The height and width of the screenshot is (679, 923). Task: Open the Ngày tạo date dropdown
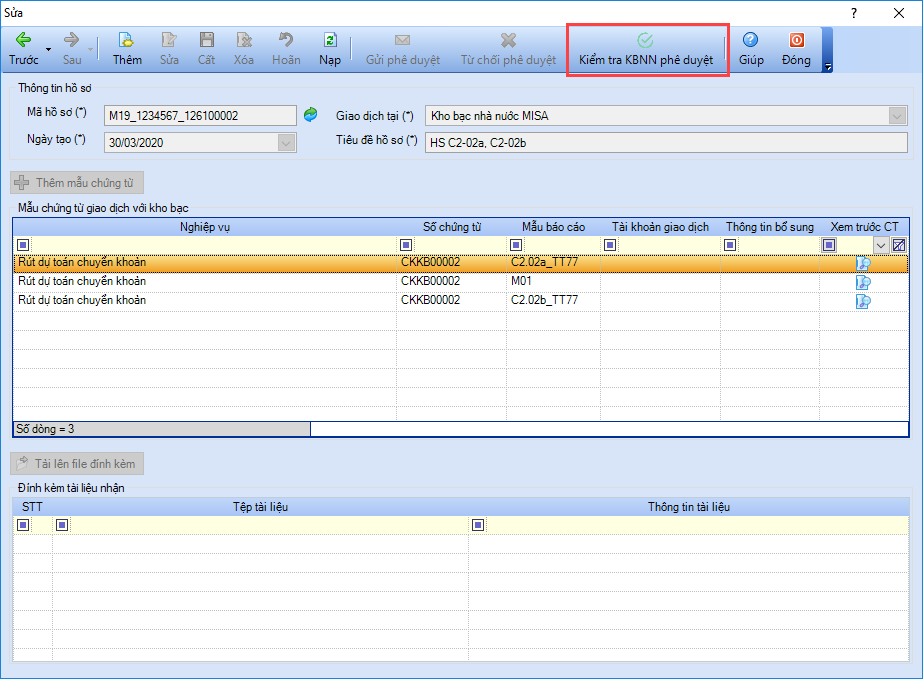(286, 143)
